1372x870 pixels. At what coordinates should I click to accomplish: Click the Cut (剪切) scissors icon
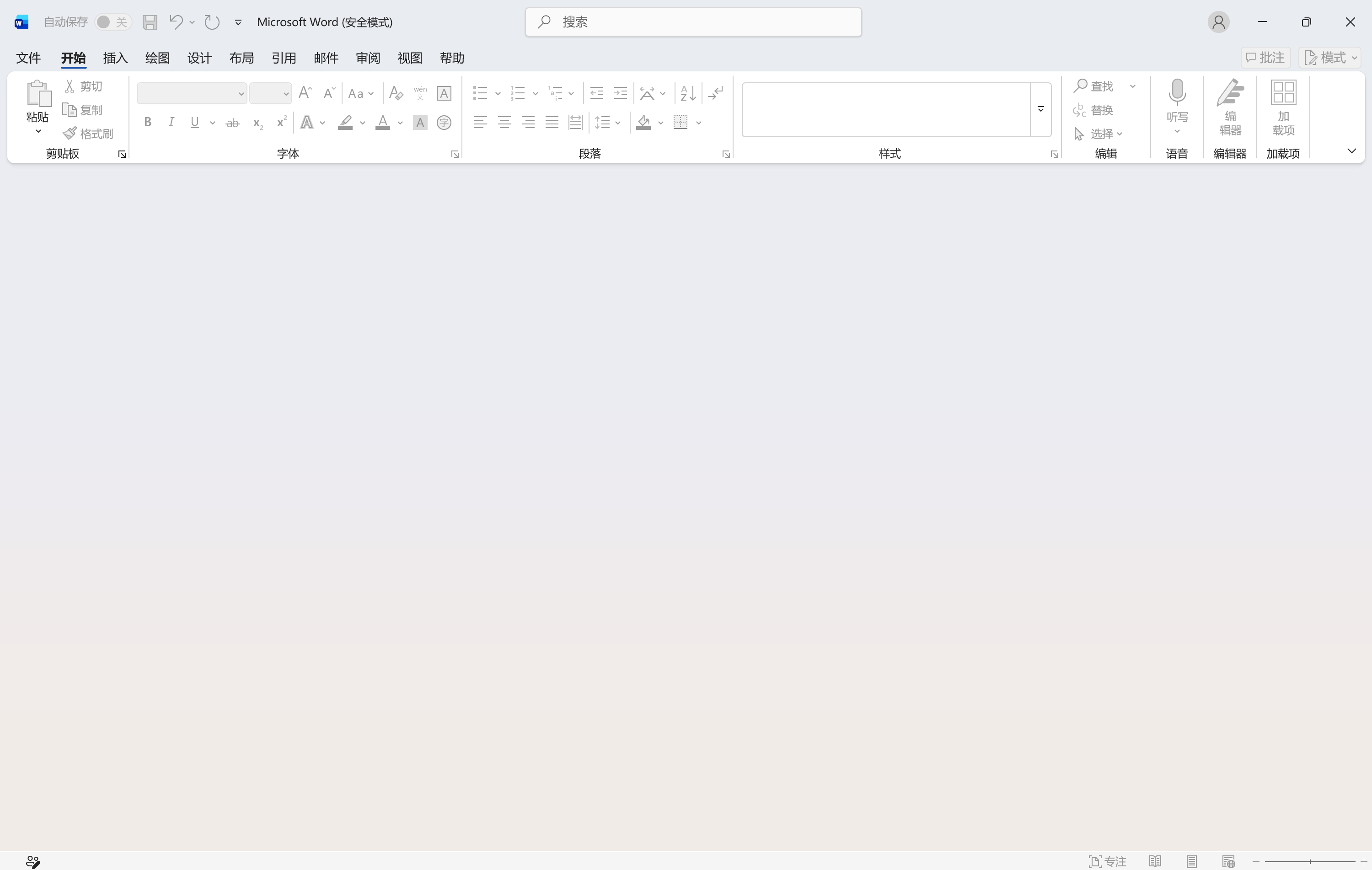[x=70, y=86]
